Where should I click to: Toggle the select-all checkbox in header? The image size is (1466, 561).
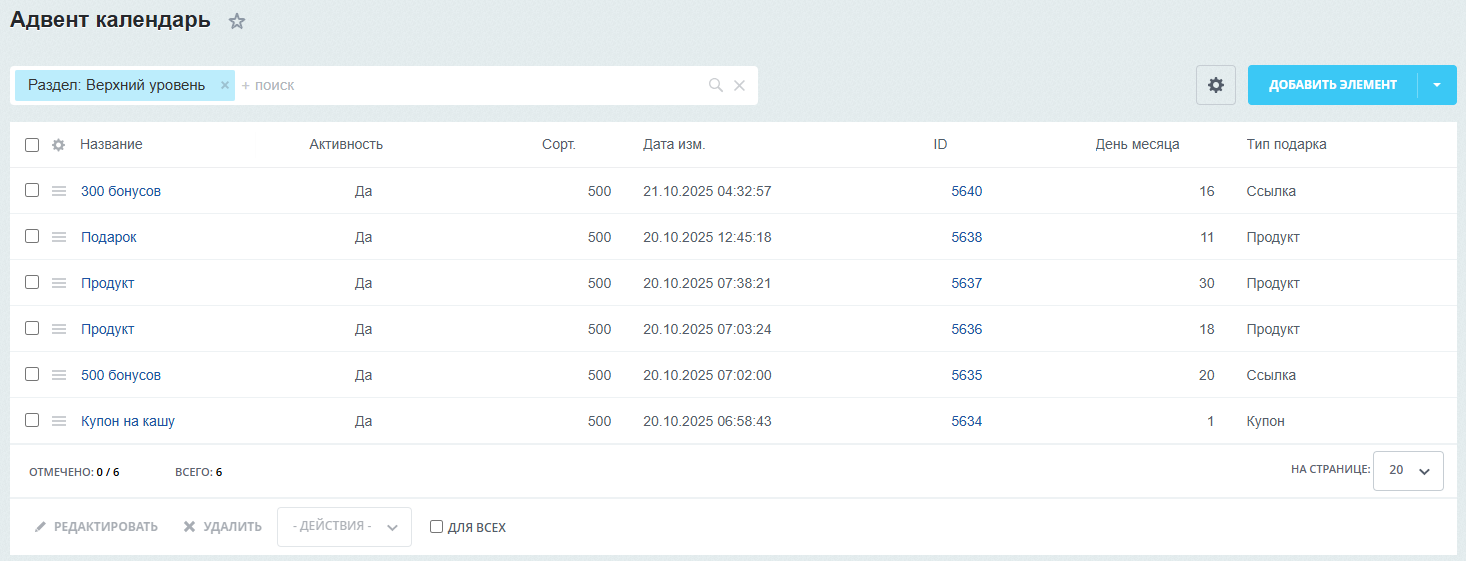tap(32, 145)
